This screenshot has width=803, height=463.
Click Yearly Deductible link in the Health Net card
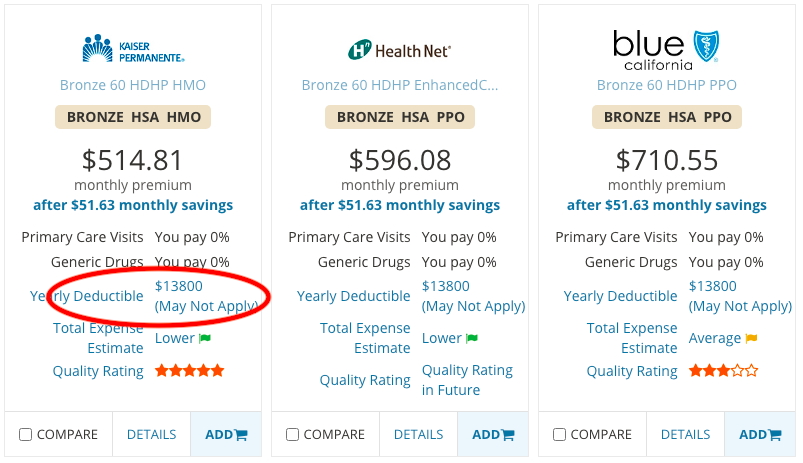[x=353, y=297]
